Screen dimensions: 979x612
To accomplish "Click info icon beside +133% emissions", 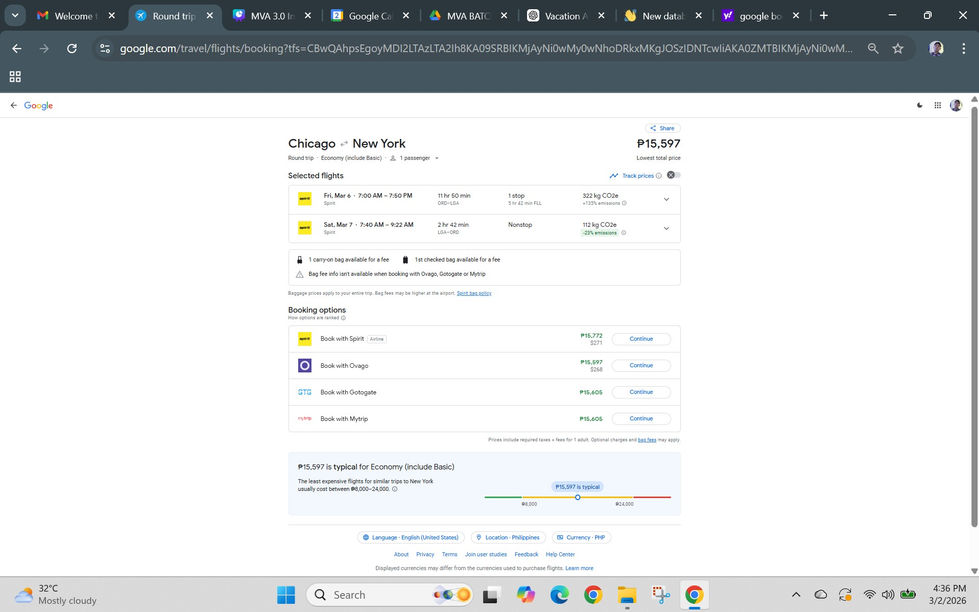I will (x=624, y=203).
